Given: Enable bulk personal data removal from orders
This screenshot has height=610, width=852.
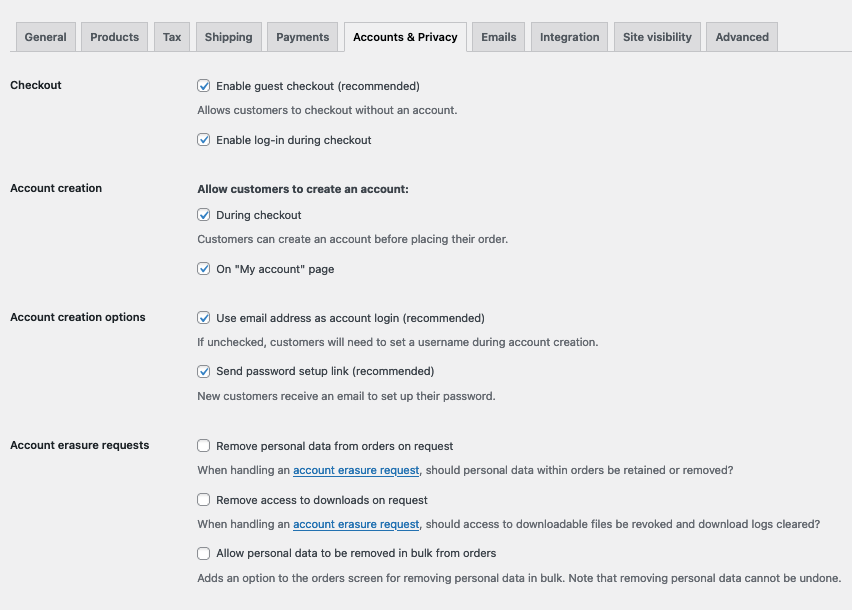Looking at the screenshot, I should [203, 553].
